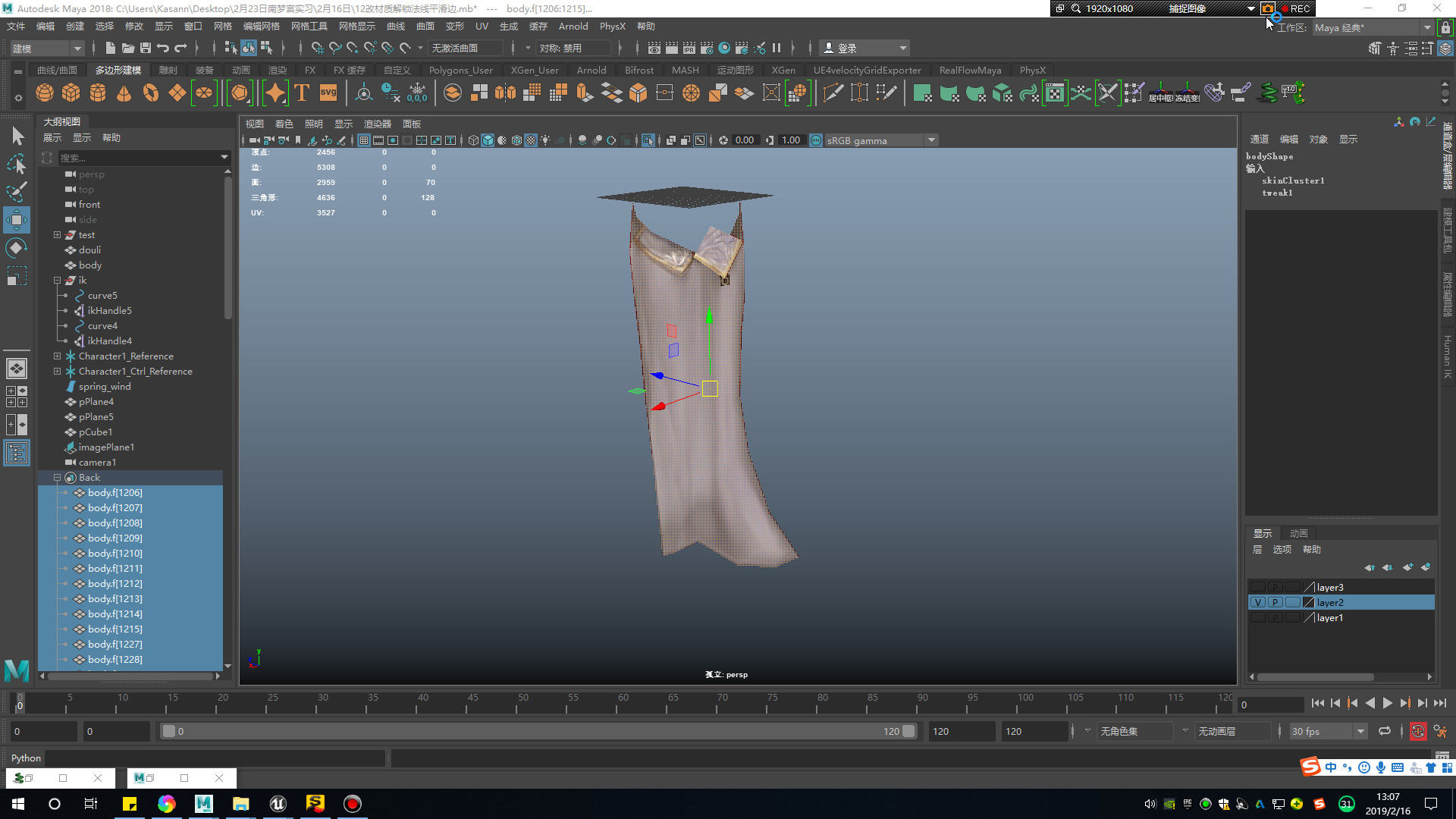
Task: Switch to the 动画 layer tab
Action: tap(1298, 533)
